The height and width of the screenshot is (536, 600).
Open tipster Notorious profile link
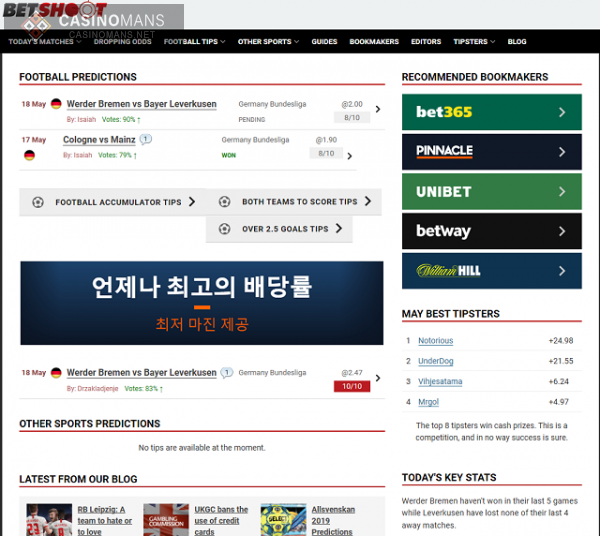435,340
